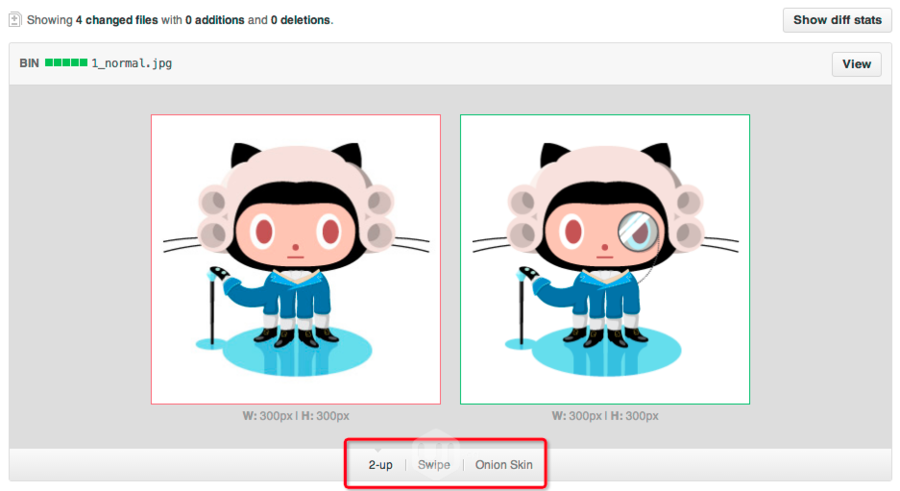Screen dimensions: 900x491
Task: Click the active-tab caret above 2-up
Action: [377, 450]
